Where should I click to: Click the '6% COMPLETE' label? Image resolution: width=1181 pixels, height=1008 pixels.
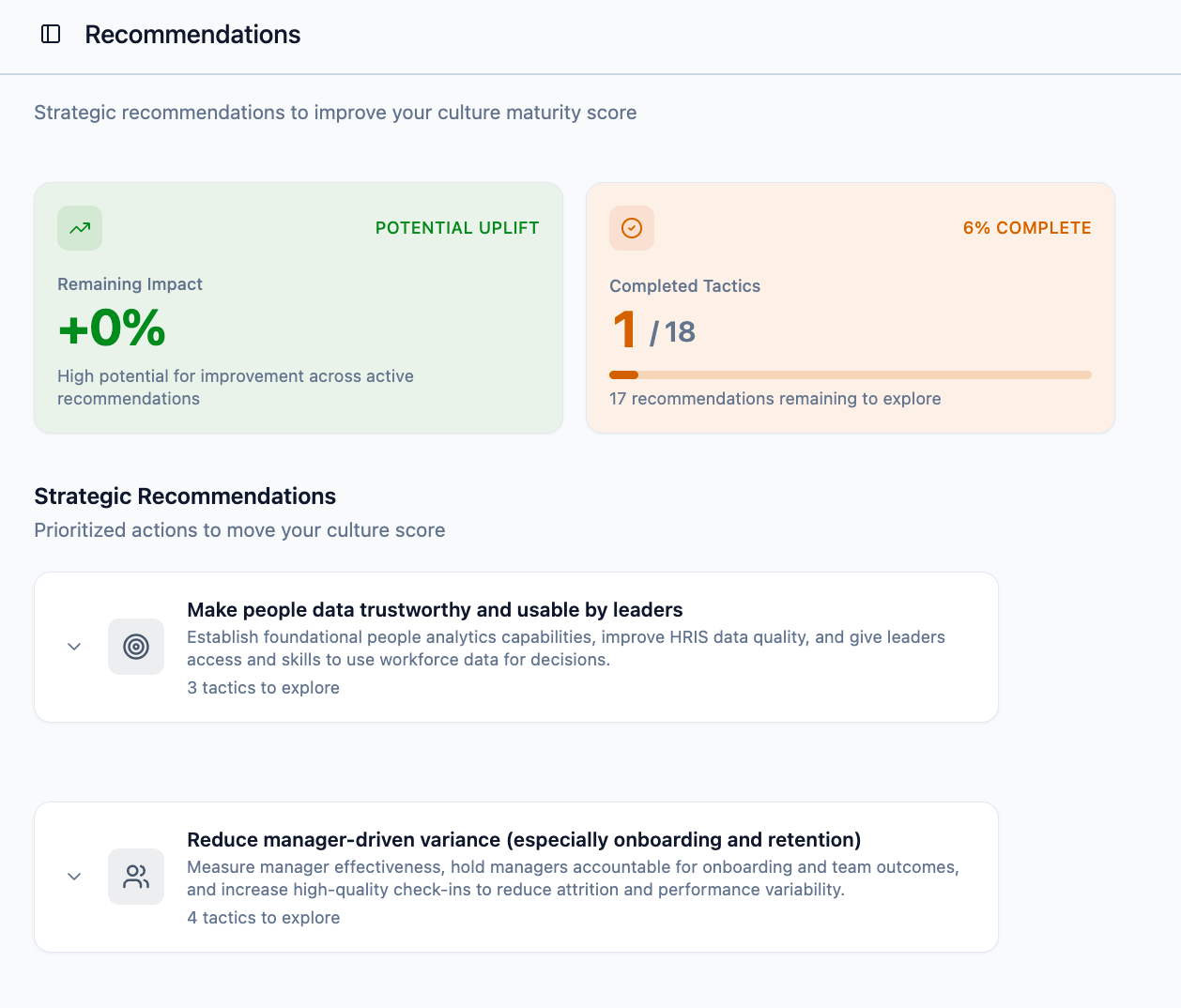pos(1027,228)
